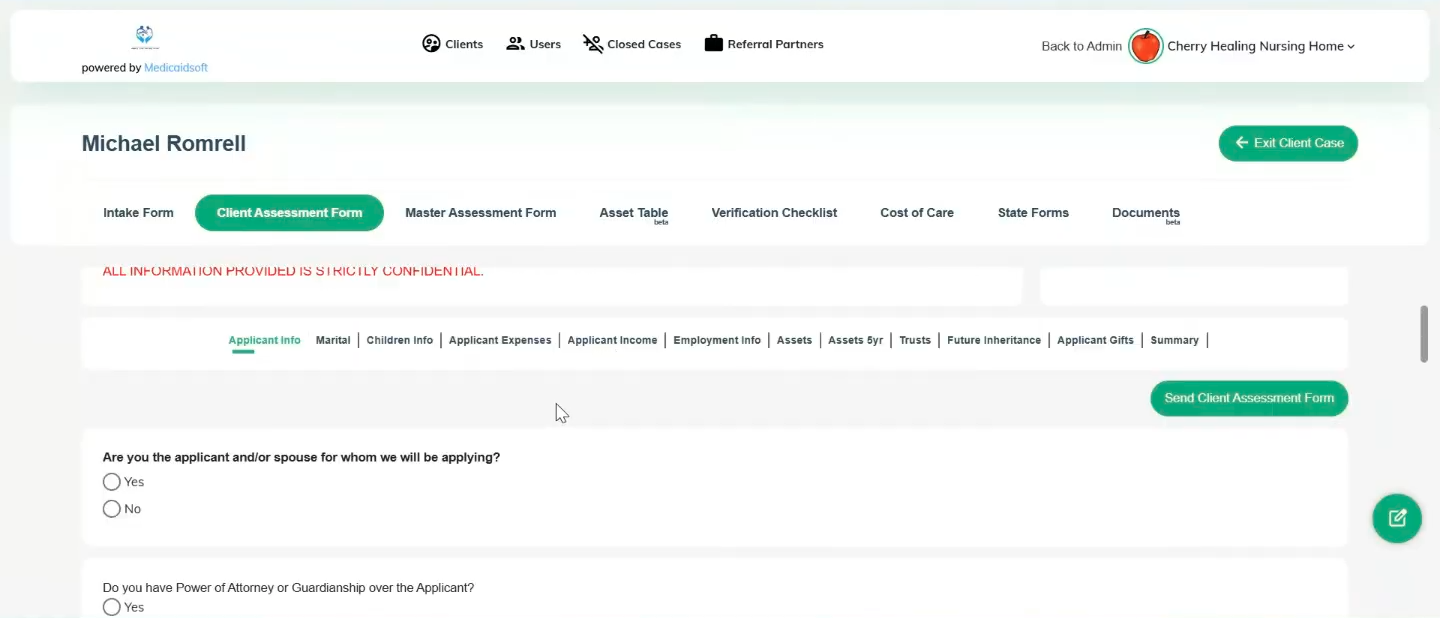Go to Employment Info section
Screen dimensions: 1440x618
[x=717, y=340]
